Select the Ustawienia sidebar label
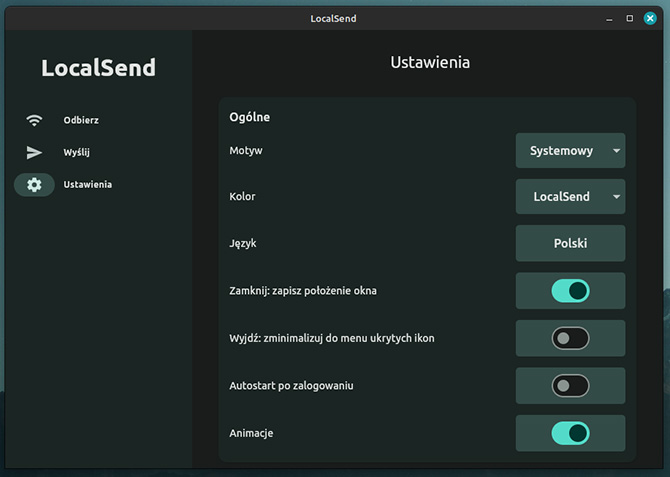670x477 pixels. [x=88, y=185]
